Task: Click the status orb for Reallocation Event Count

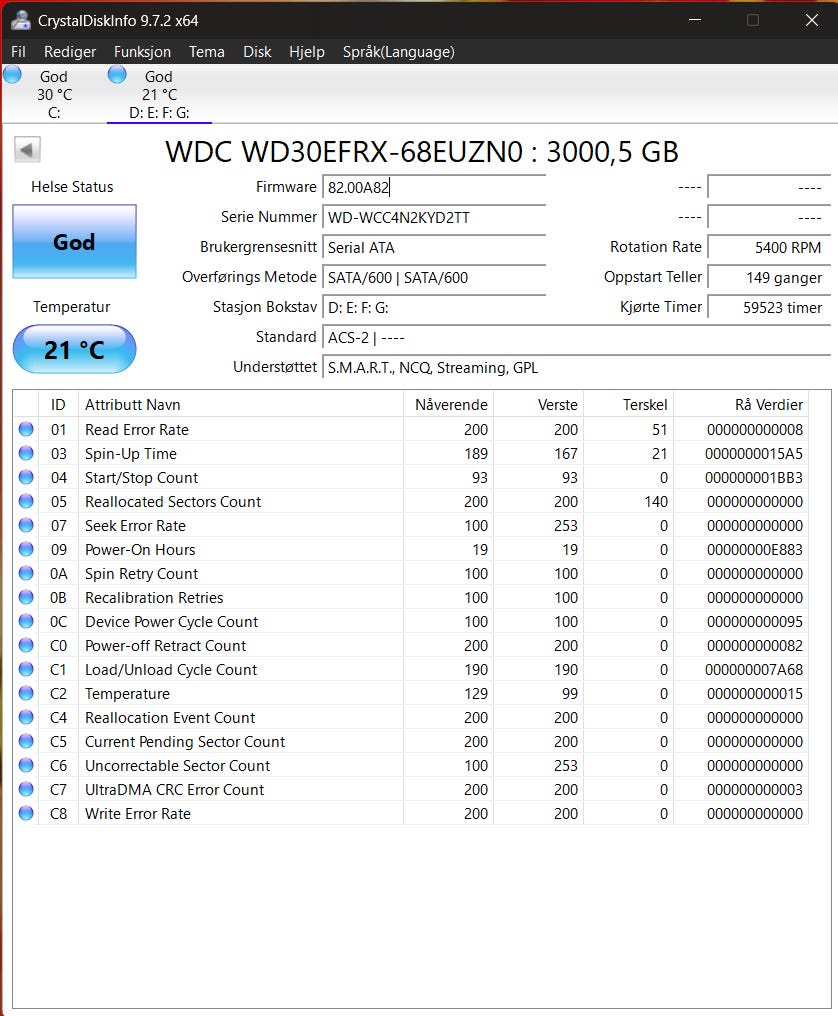Action: [26, 717]
